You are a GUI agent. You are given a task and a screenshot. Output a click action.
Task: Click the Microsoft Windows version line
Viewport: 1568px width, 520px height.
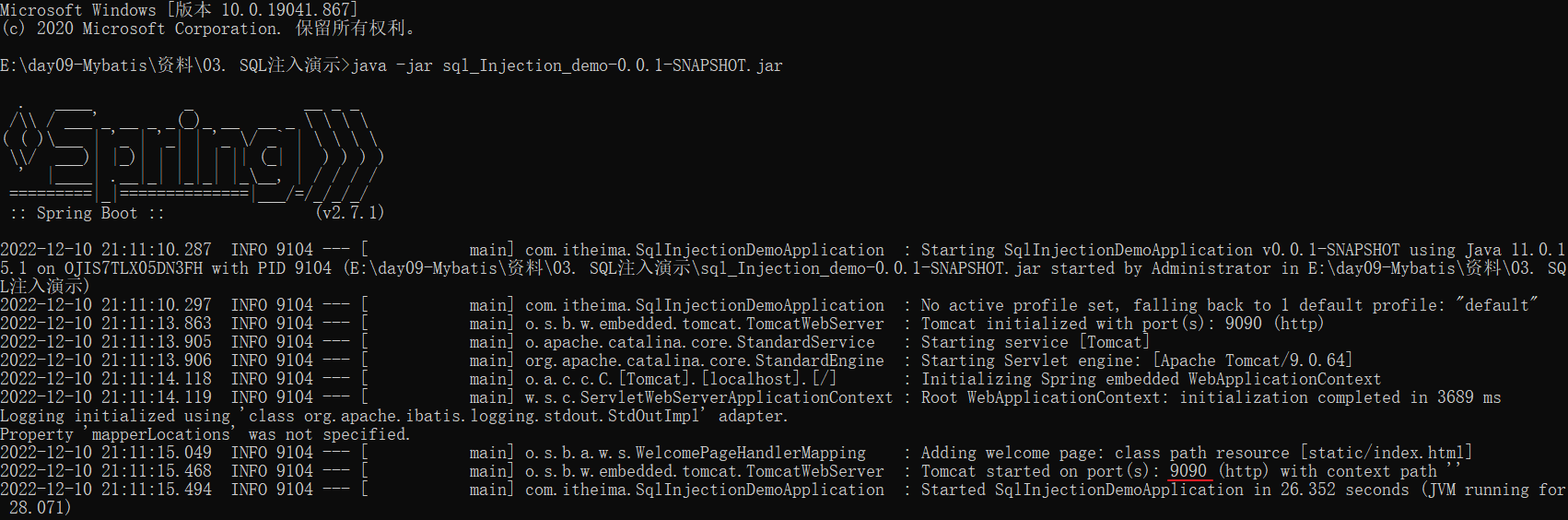(180, 10)
